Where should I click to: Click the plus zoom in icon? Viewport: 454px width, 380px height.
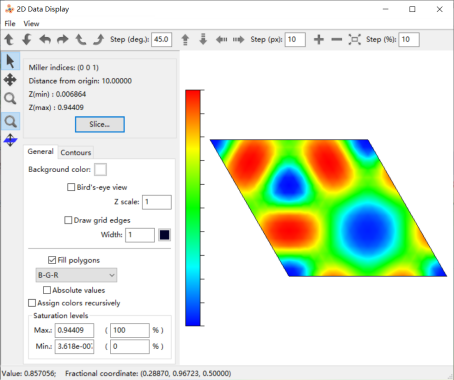[319, 40]
